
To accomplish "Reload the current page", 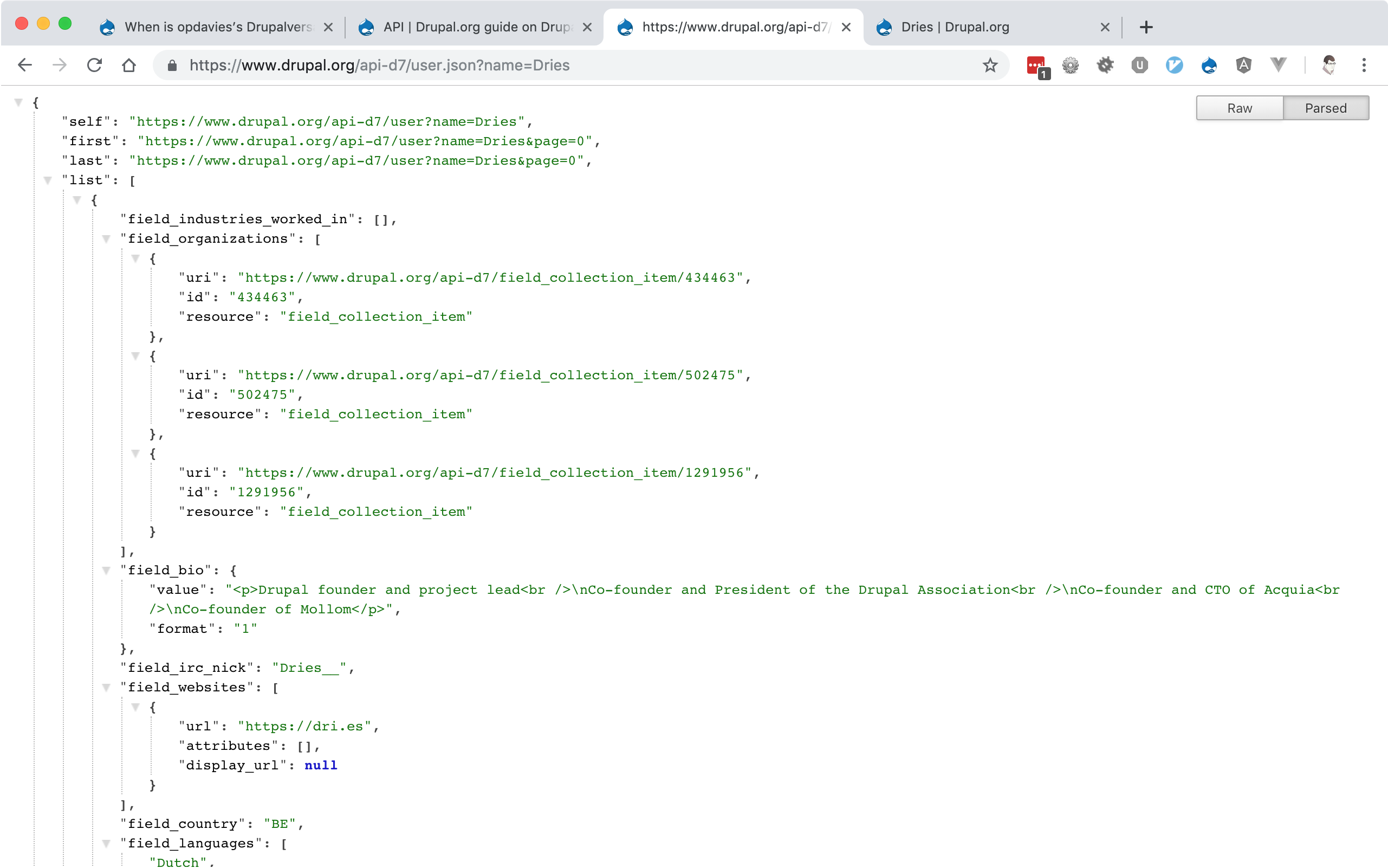I will click(x=94, y=65).
